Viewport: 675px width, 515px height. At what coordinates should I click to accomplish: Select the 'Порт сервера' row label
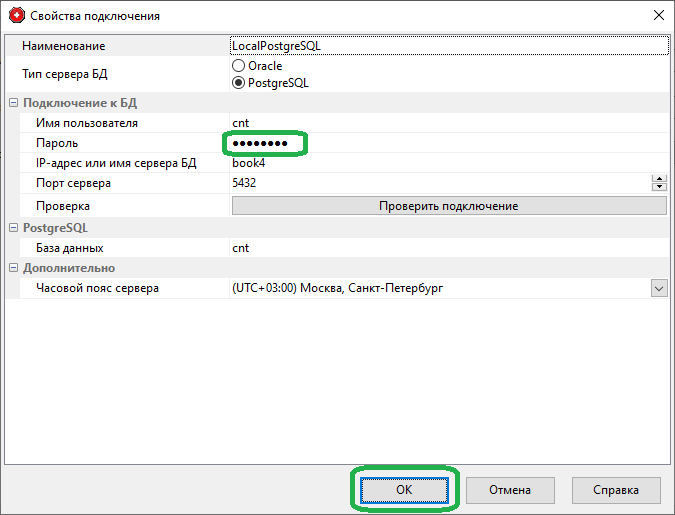(x=73, y=183)
